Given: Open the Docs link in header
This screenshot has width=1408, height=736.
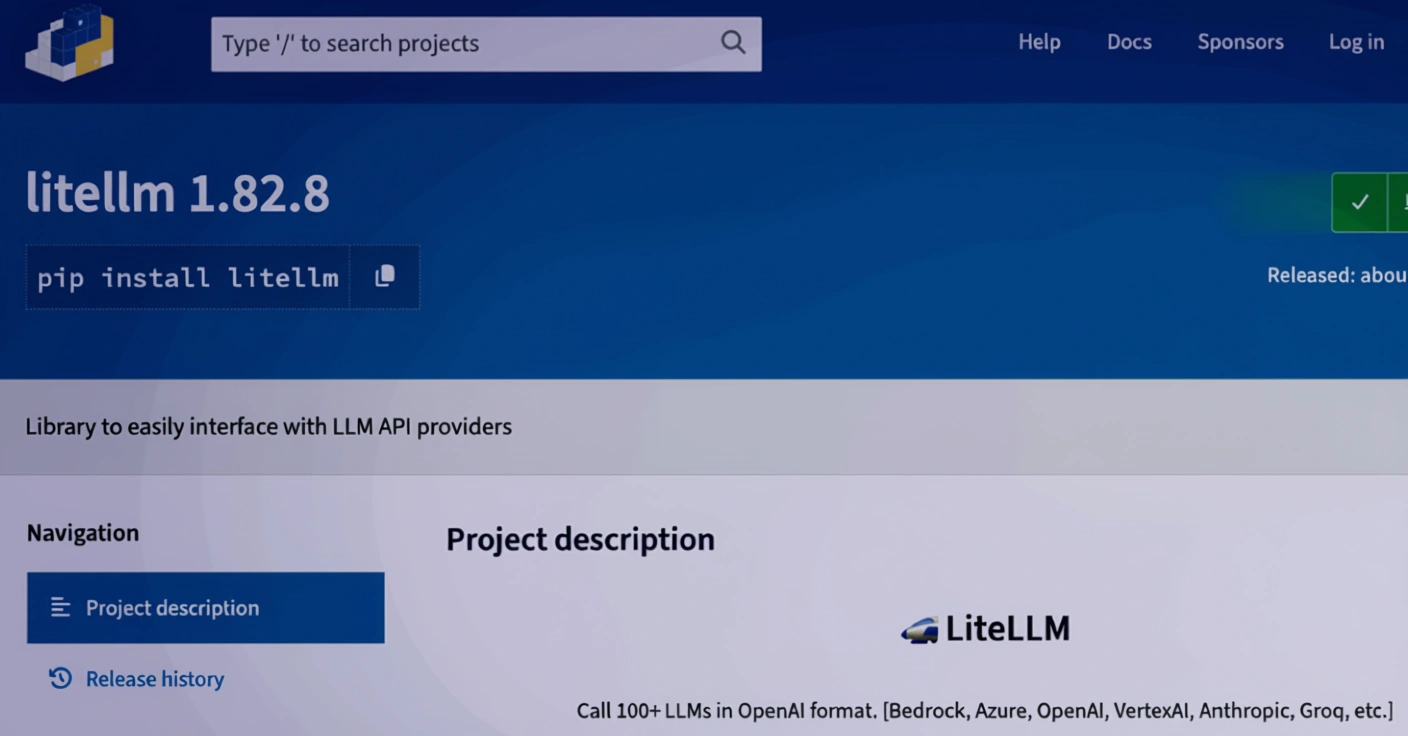Looking at the screenshot, I should [1129, 42].
